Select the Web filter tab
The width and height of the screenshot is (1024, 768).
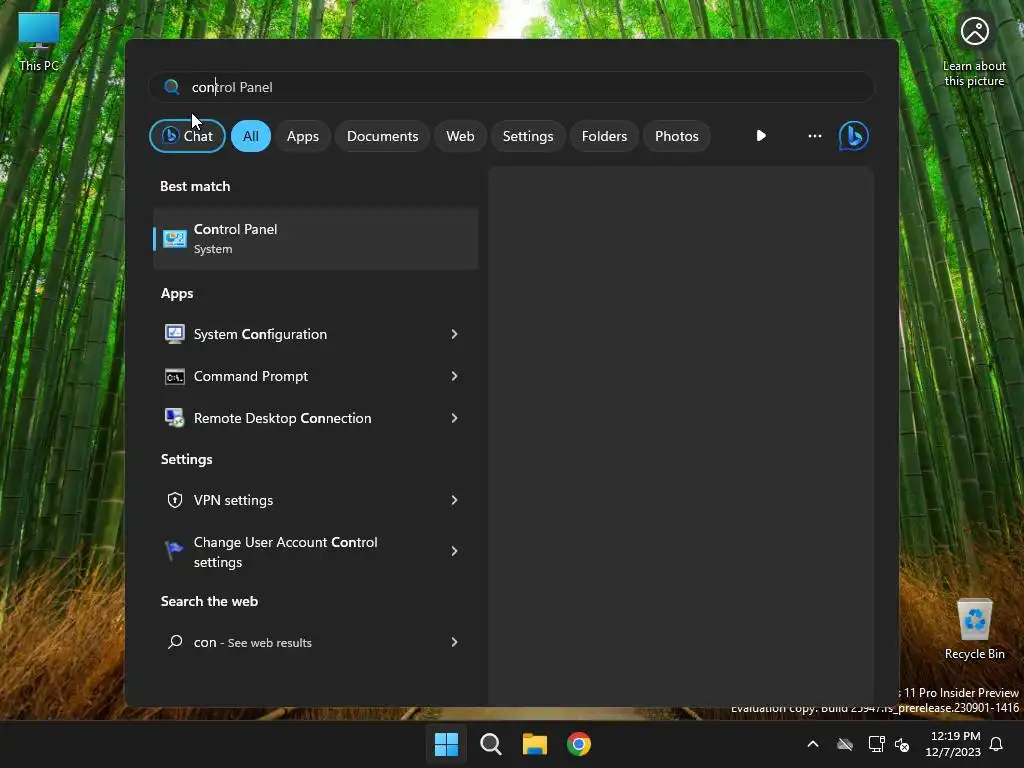click(x=460, y=136)
